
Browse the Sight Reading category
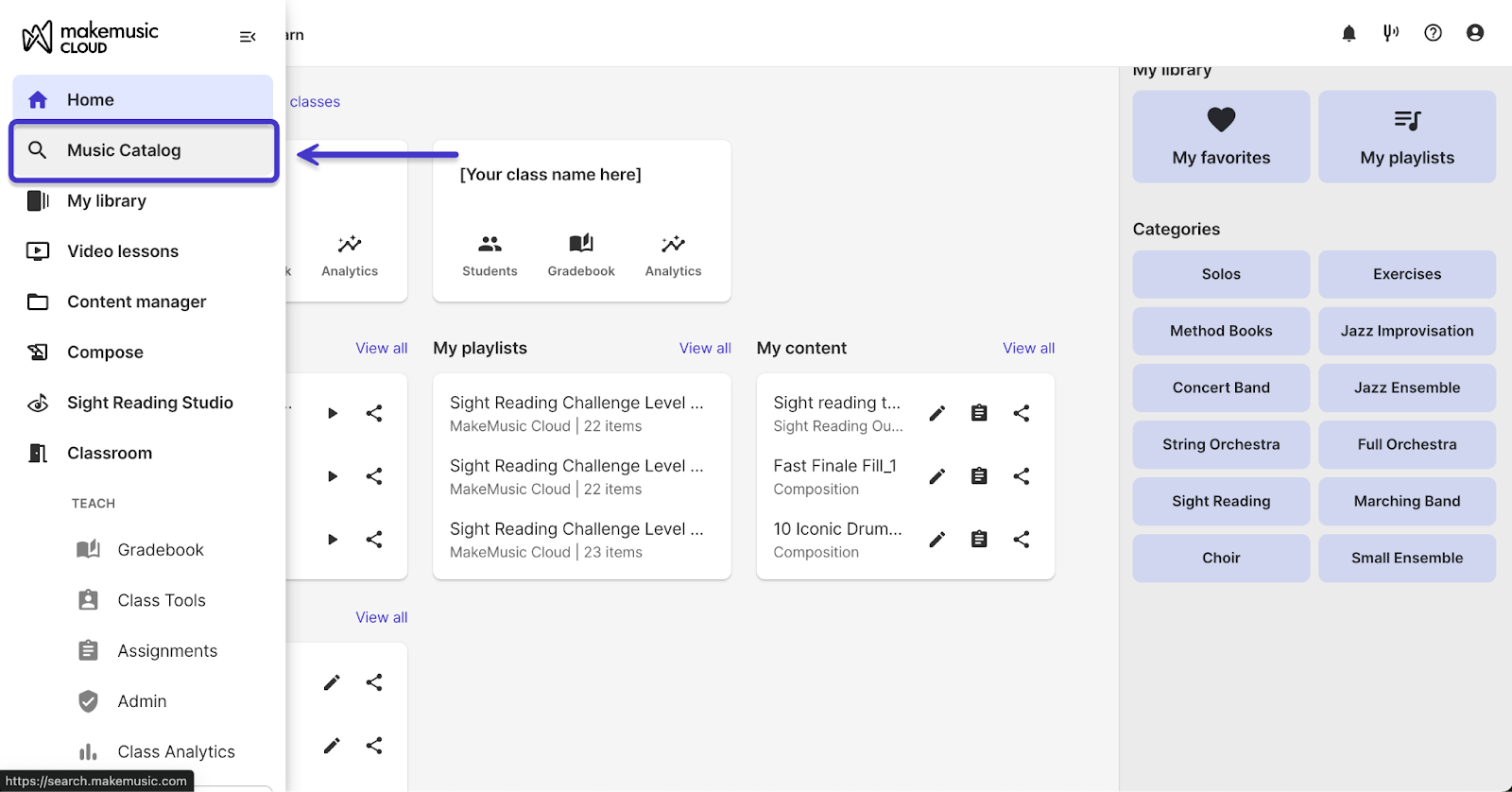pyautogui.click(x=1221, y=501)
